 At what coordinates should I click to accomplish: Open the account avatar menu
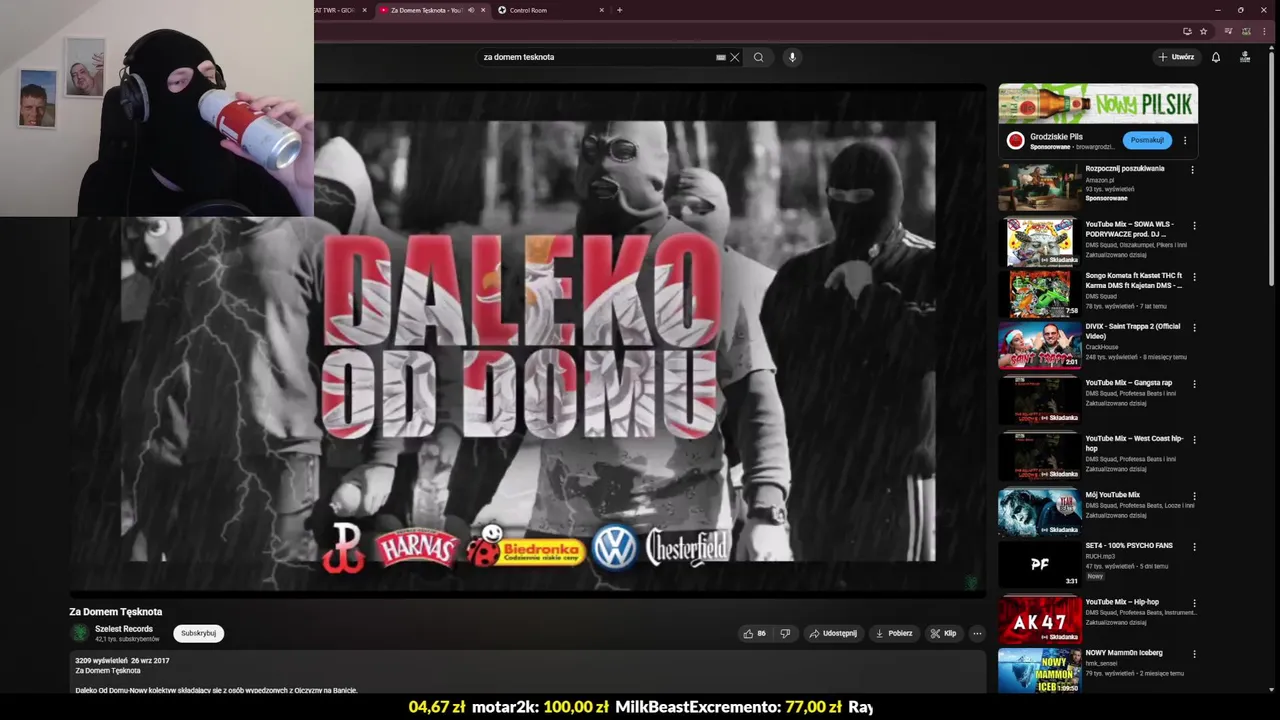1245,57
